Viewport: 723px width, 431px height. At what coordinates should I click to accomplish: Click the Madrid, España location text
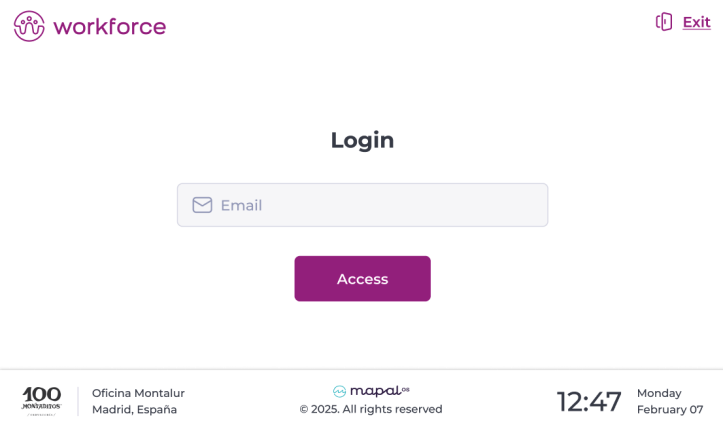134,409
